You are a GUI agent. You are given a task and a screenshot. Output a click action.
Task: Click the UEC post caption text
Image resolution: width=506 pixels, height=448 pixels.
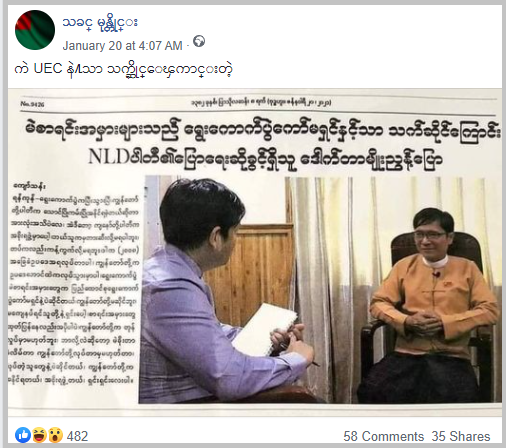[123, 69]
